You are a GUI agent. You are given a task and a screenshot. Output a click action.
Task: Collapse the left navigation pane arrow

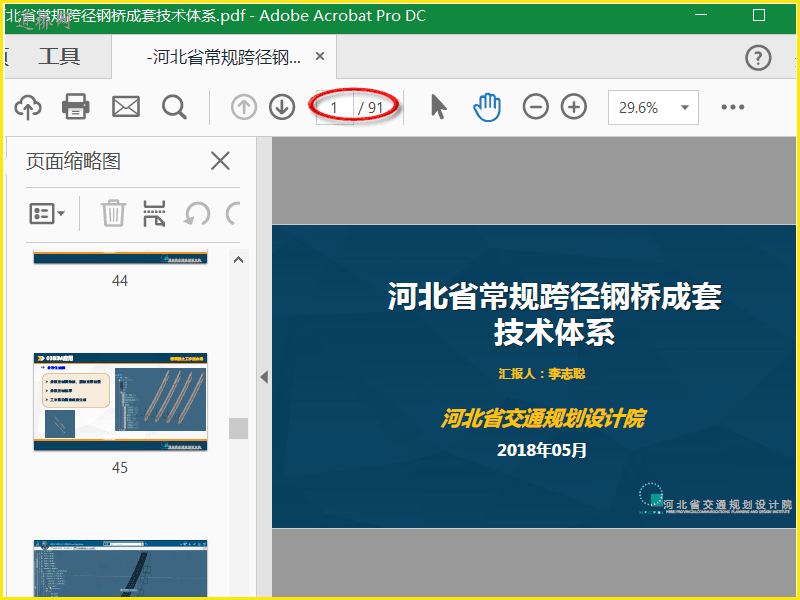(264, 377)
